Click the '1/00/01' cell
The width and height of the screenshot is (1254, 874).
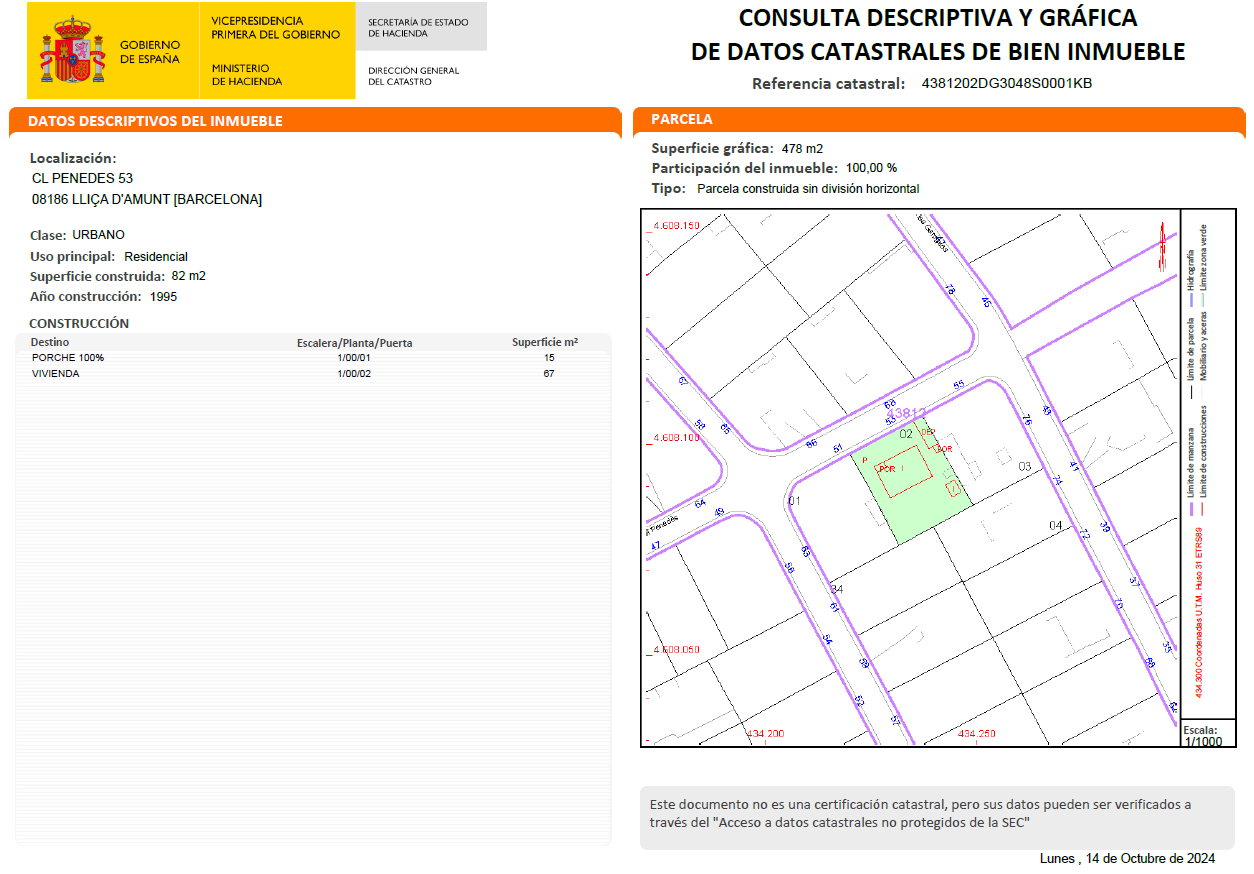point(354,358)
